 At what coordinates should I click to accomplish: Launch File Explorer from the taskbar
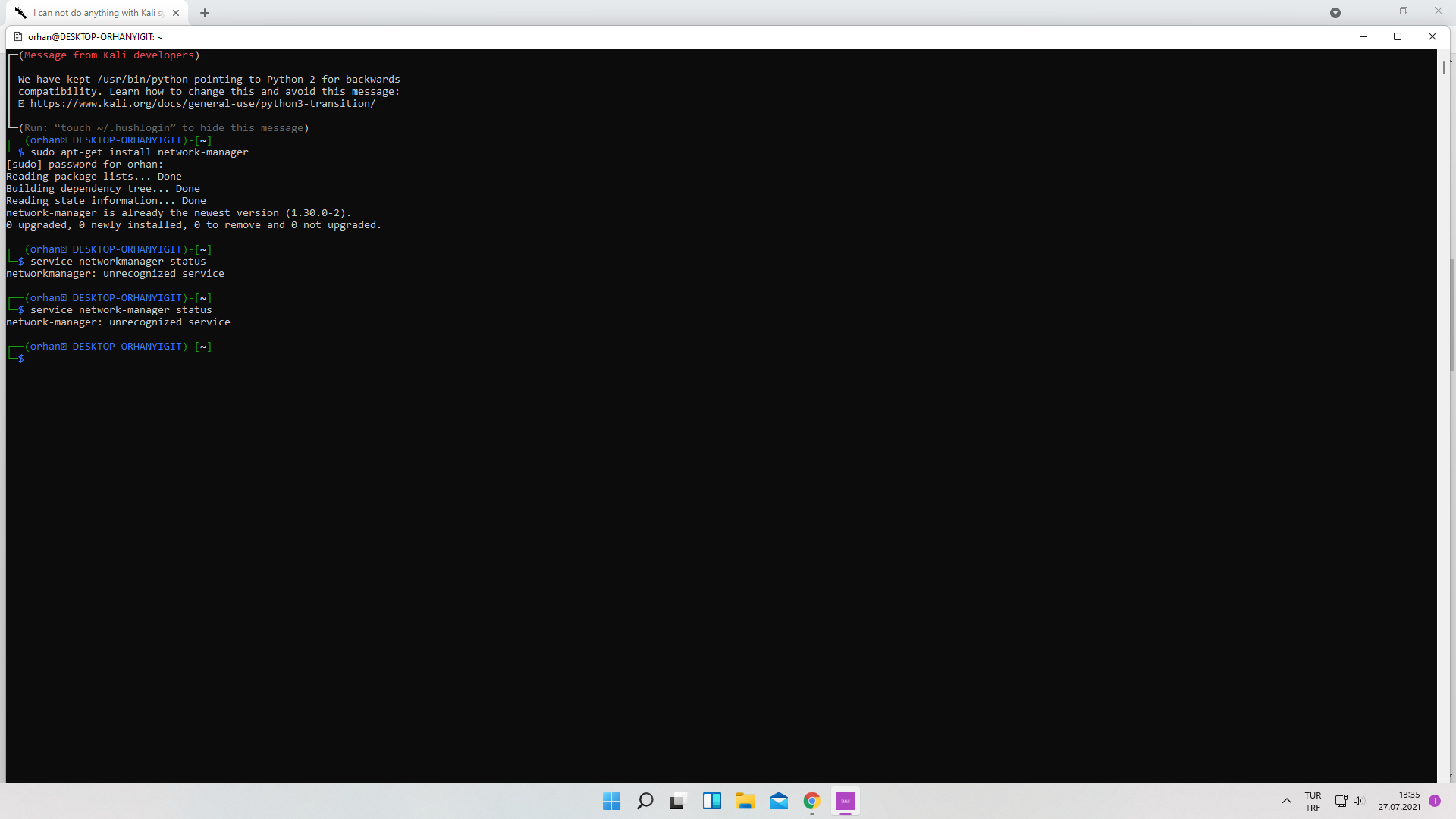click(x=745, y=802)
